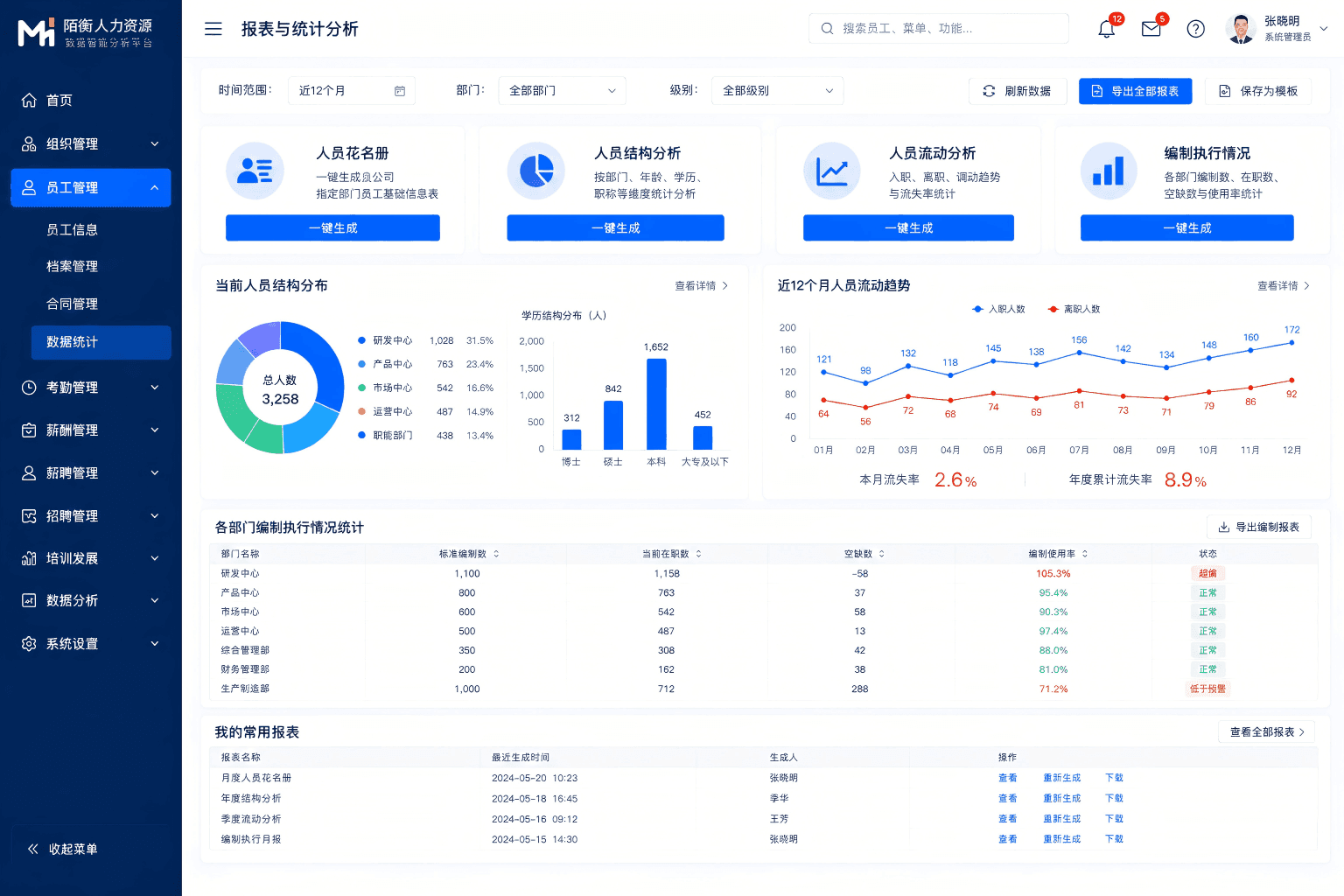Expand the 系统设置 sidebar menu

pyautogui.click(x=91, y=643)
